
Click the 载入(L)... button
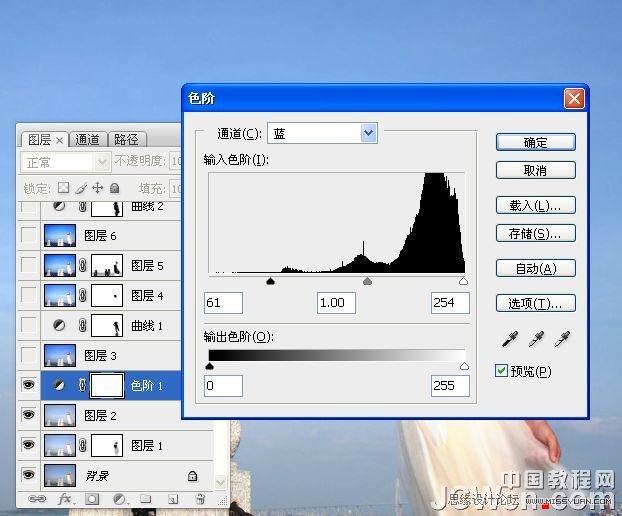536,205
